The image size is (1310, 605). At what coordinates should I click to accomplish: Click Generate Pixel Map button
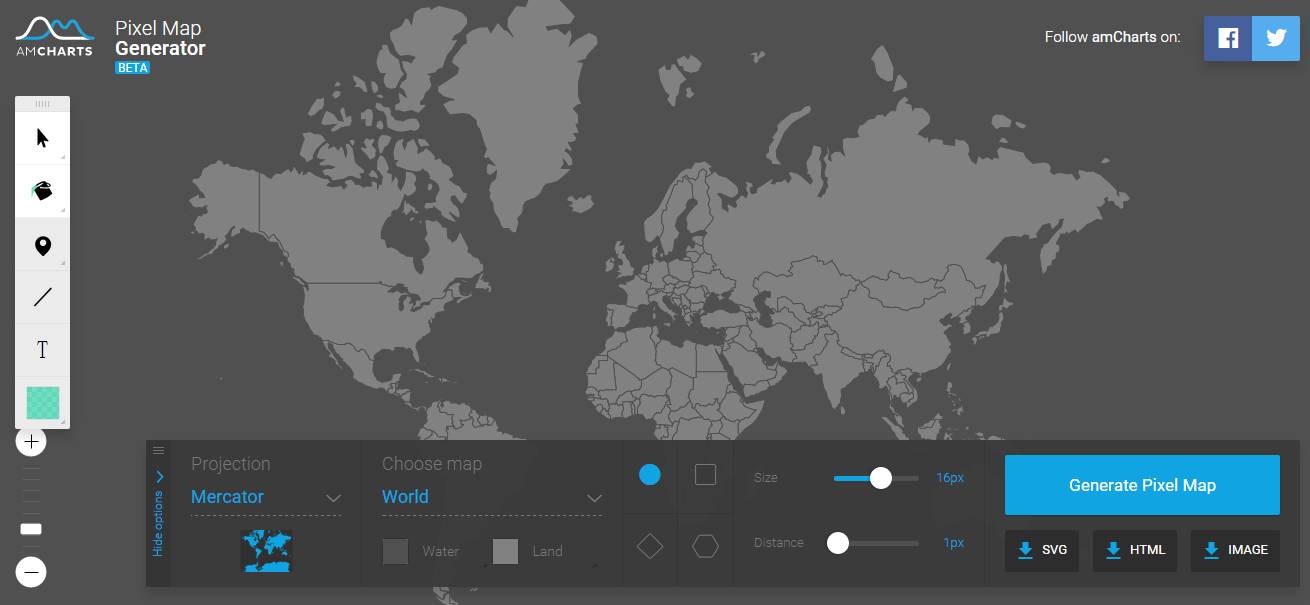1142,485
